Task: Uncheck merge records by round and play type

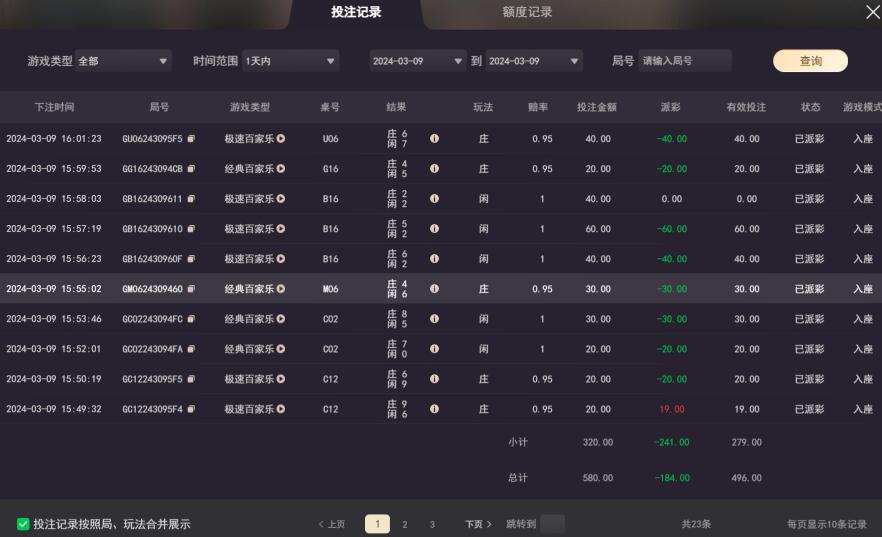Action: [23, 524]
